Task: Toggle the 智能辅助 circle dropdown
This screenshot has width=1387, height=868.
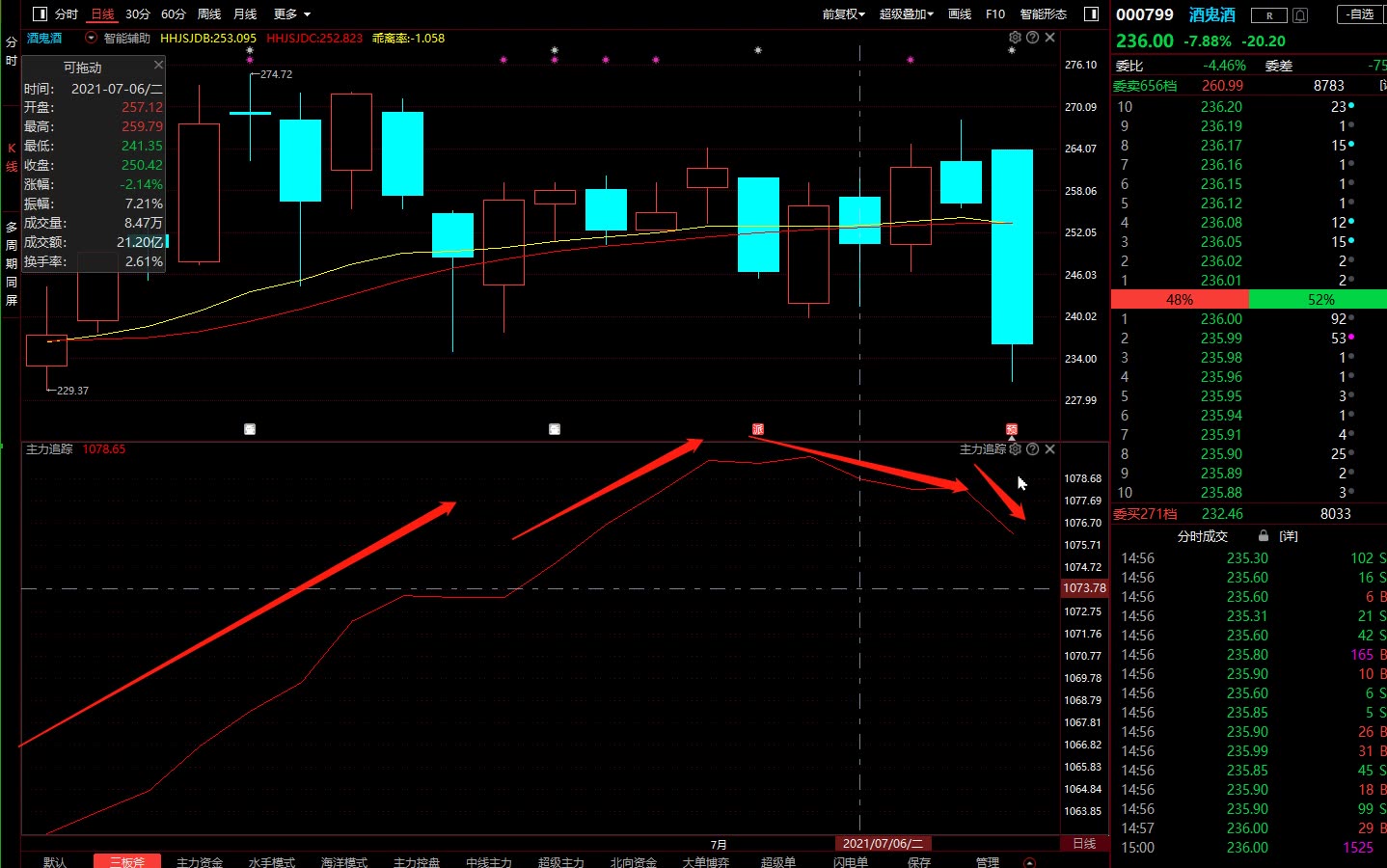Action: click(92, 39)
